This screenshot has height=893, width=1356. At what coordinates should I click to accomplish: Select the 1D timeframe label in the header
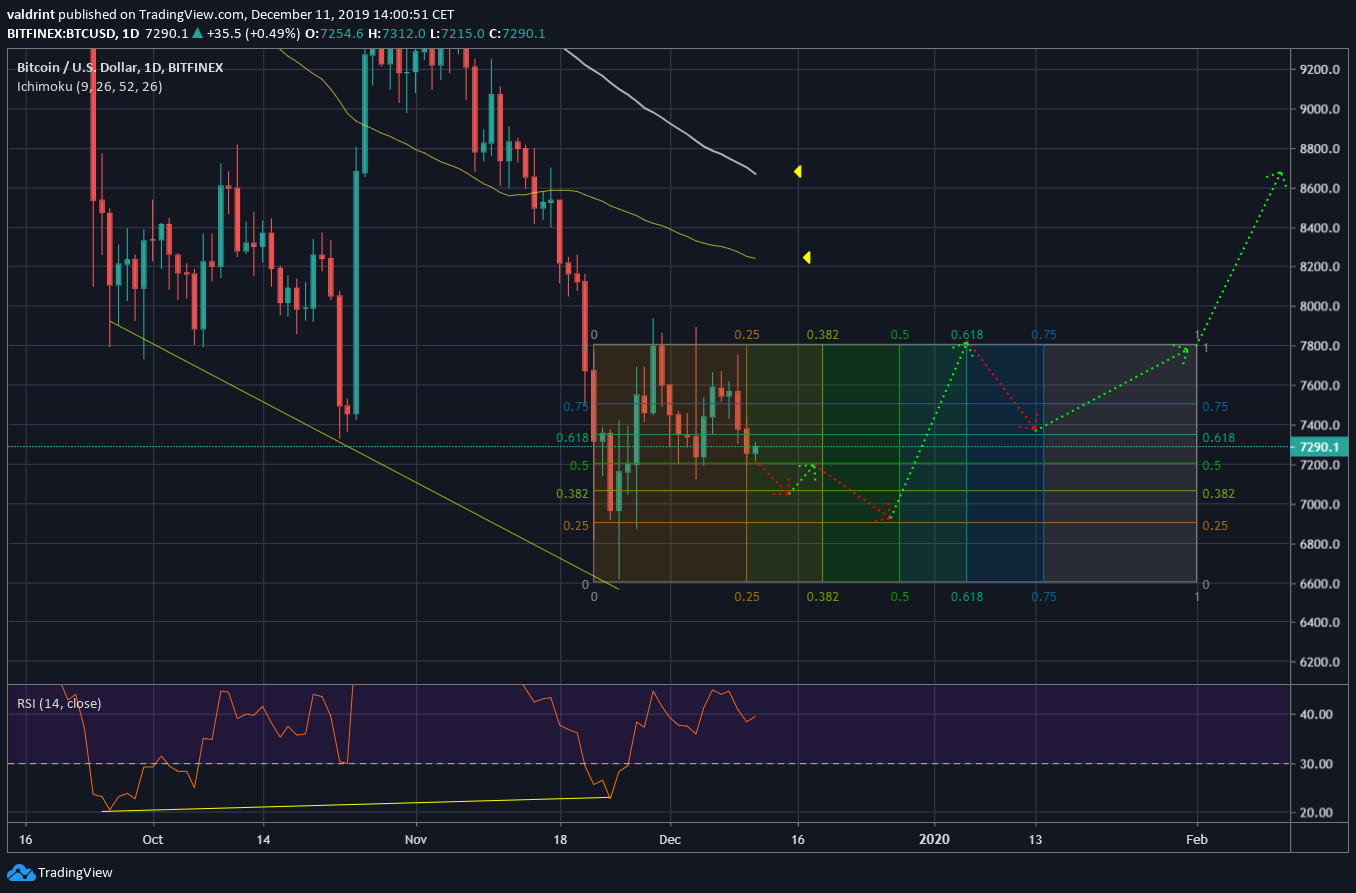click(x=131, y=33)
